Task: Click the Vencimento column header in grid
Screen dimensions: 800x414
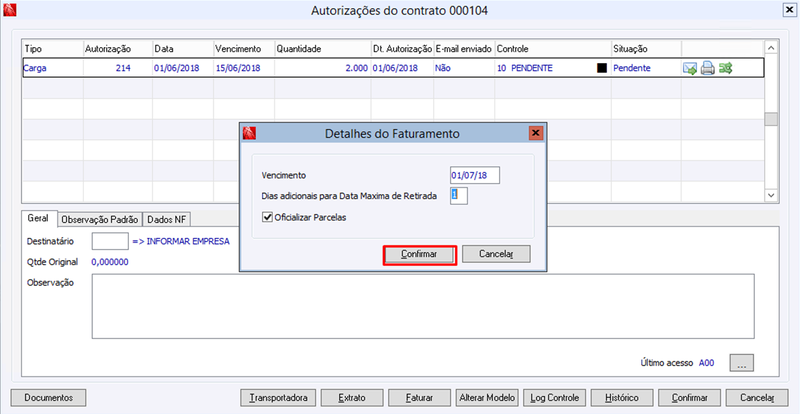Action: [244, 49]
